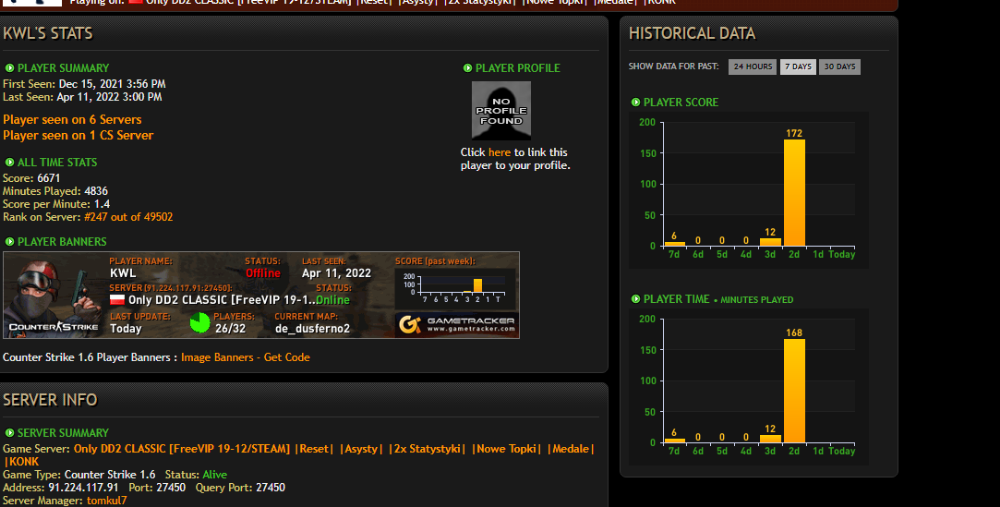Screen dimensions: 1000x507
Task: Click the Polish flag in the banner
Action: [x=117, y=300]
